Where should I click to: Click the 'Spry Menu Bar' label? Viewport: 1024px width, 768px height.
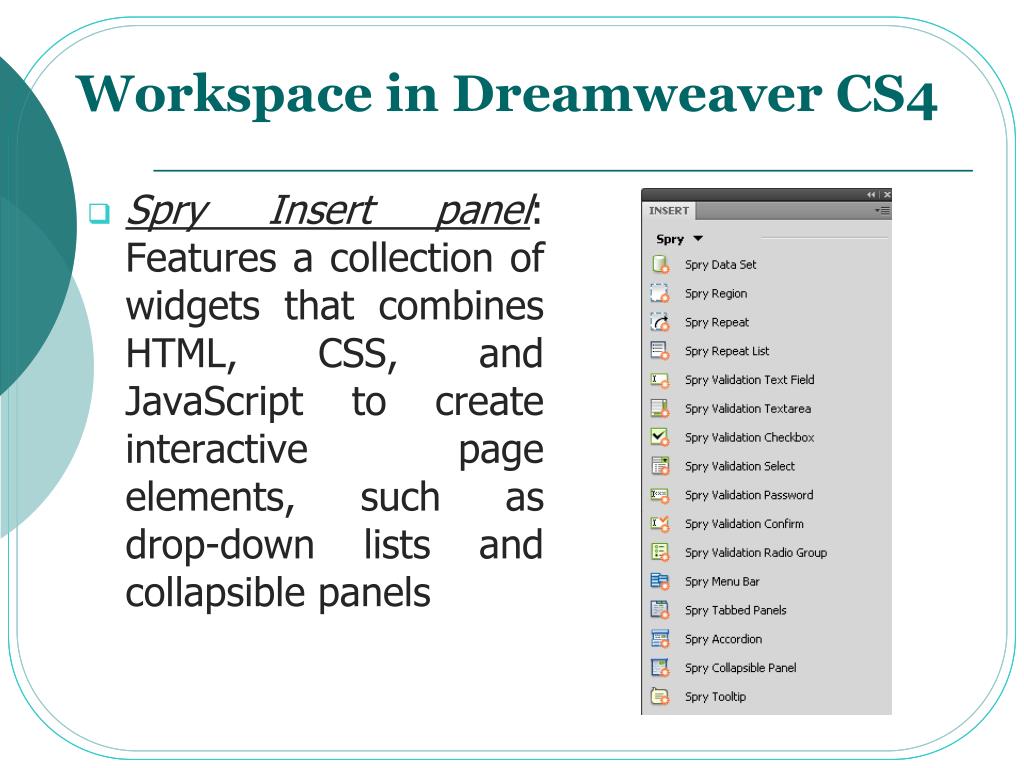pyautogui.click(x=722, y=581)
